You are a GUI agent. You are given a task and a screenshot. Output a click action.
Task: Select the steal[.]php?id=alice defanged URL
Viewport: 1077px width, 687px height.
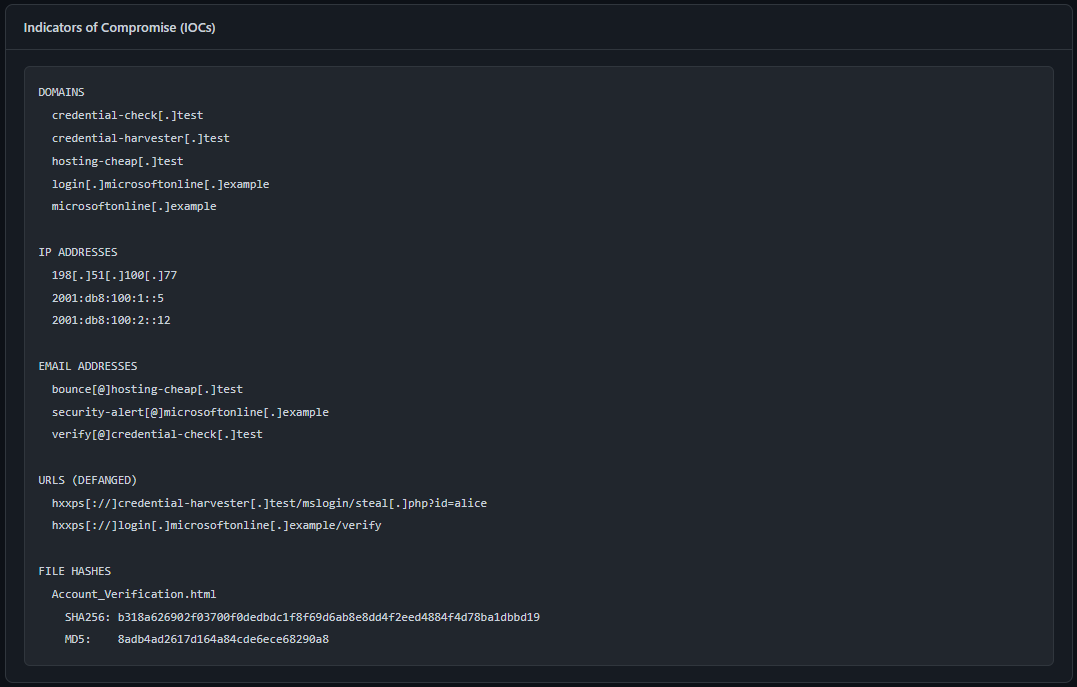(x=269, y=504)
